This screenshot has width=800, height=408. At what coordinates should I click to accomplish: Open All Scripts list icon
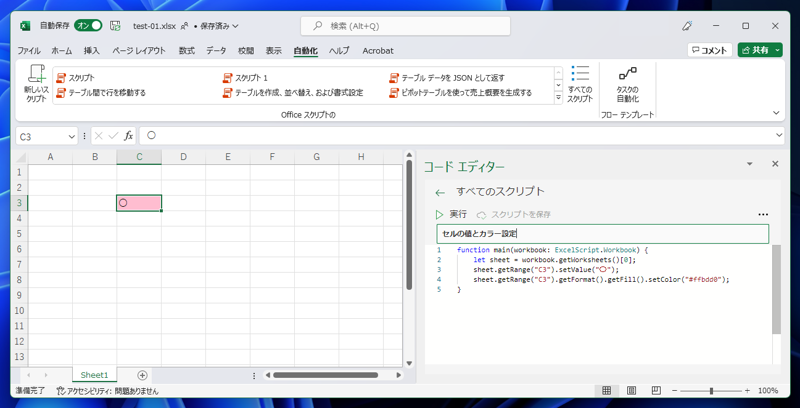pyautogui.click(x=580, y=73)
